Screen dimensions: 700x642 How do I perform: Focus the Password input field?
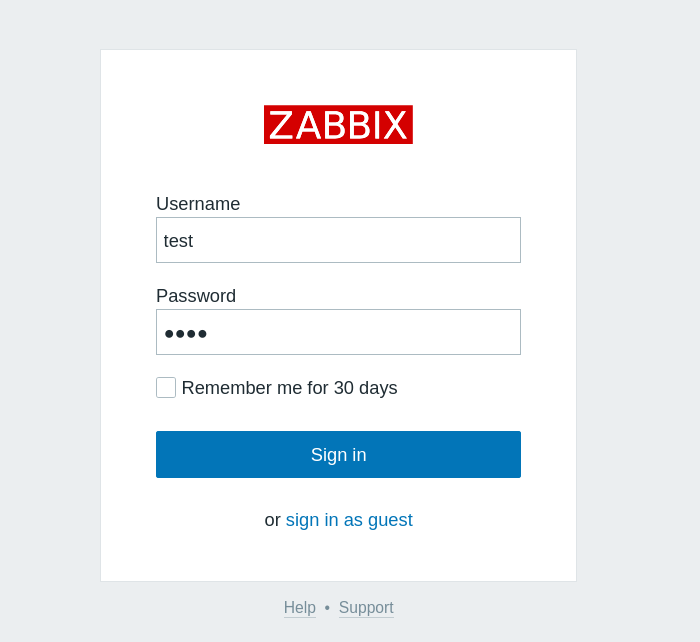coord(338,332)
